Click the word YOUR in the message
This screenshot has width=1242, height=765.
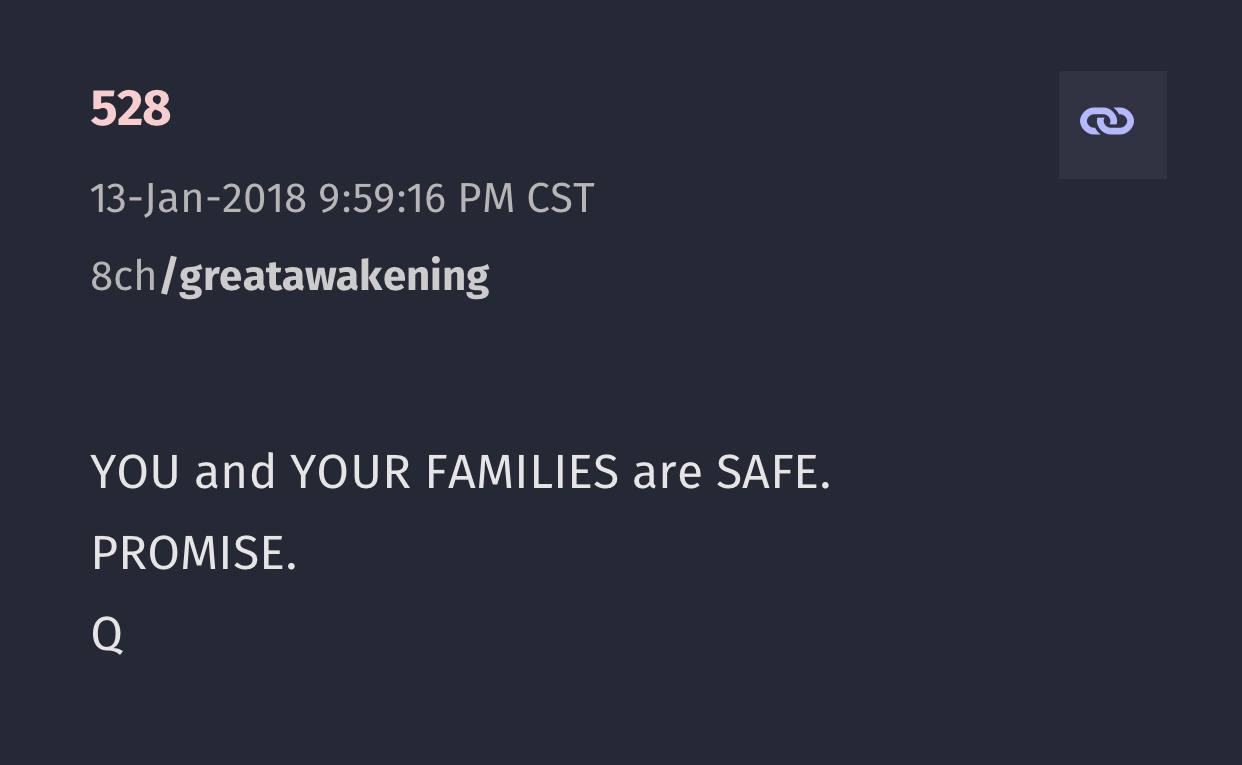[x=350, y=472]
